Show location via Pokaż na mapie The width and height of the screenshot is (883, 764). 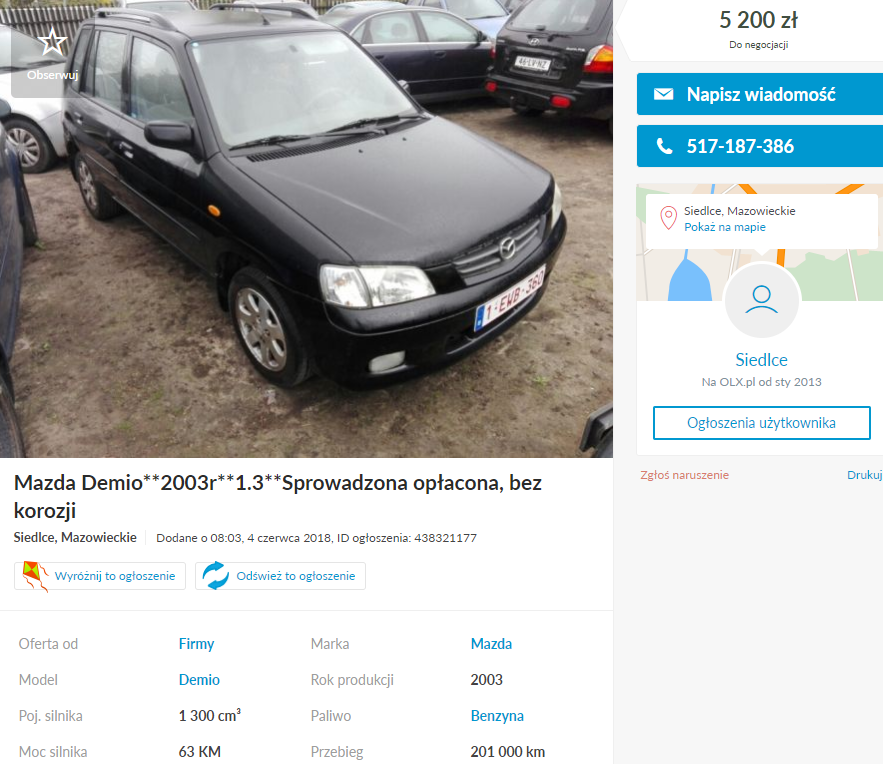[x=725, y=227]
